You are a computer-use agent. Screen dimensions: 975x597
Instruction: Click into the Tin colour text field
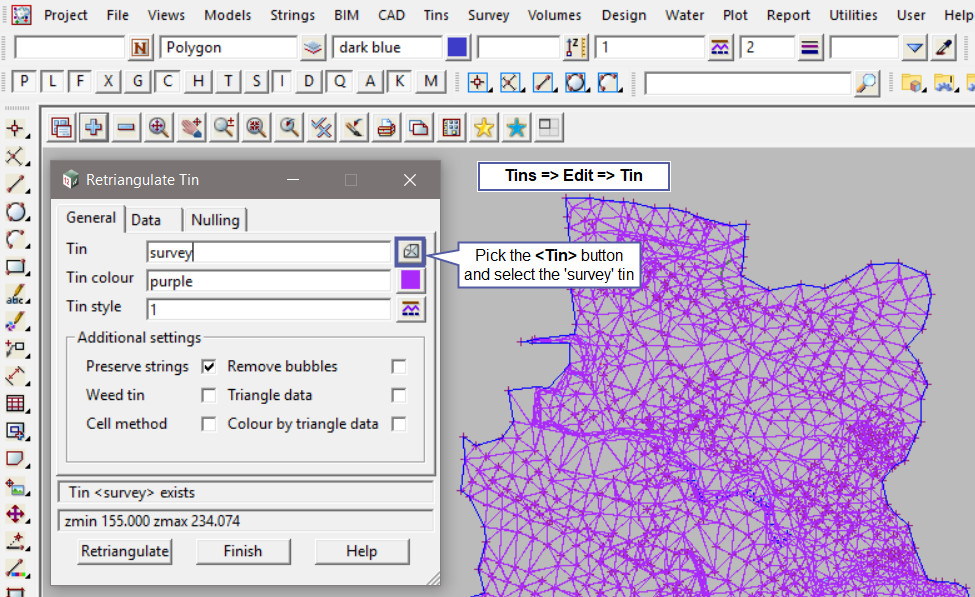[x=267, y=281]
